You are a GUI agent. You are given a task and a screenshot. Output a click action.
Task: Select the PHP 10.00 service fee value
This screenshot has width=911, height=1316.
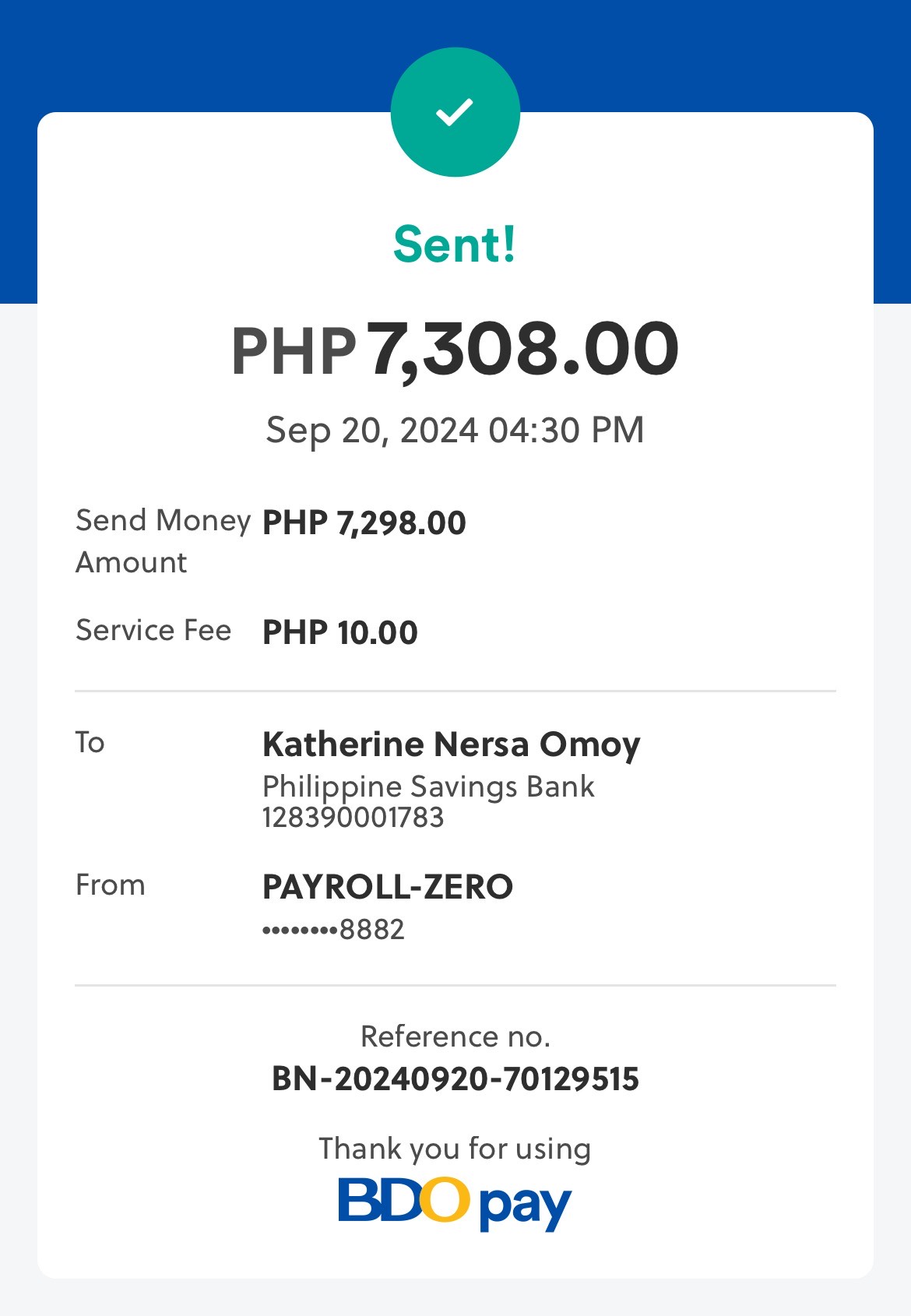click(339, 632)
